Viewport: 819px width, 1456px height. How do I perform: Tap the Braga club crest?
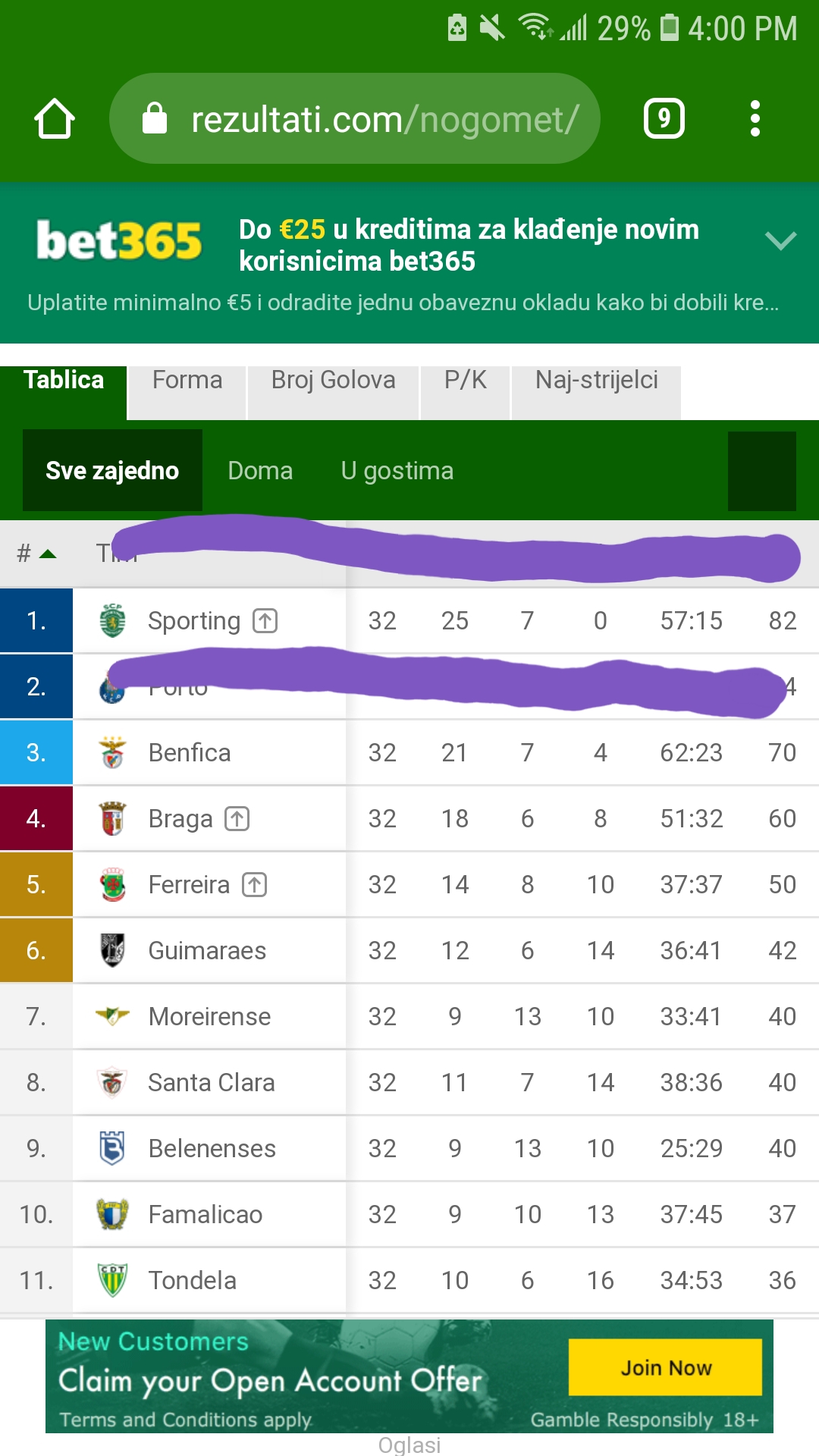pyautogui.click(x=112, y=818)
